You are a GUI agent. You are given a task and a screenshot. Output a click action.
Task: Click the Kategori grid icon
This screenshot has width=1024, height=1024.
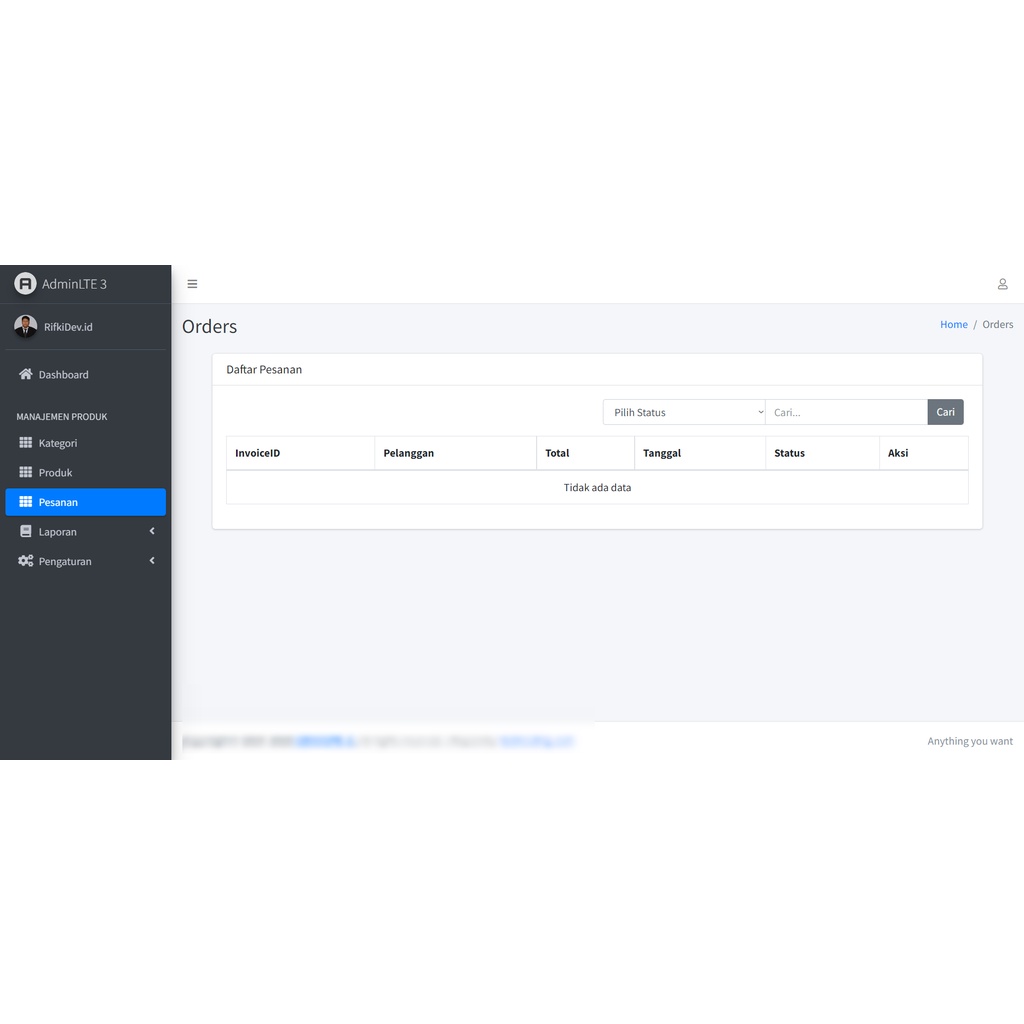coord(25,443)
